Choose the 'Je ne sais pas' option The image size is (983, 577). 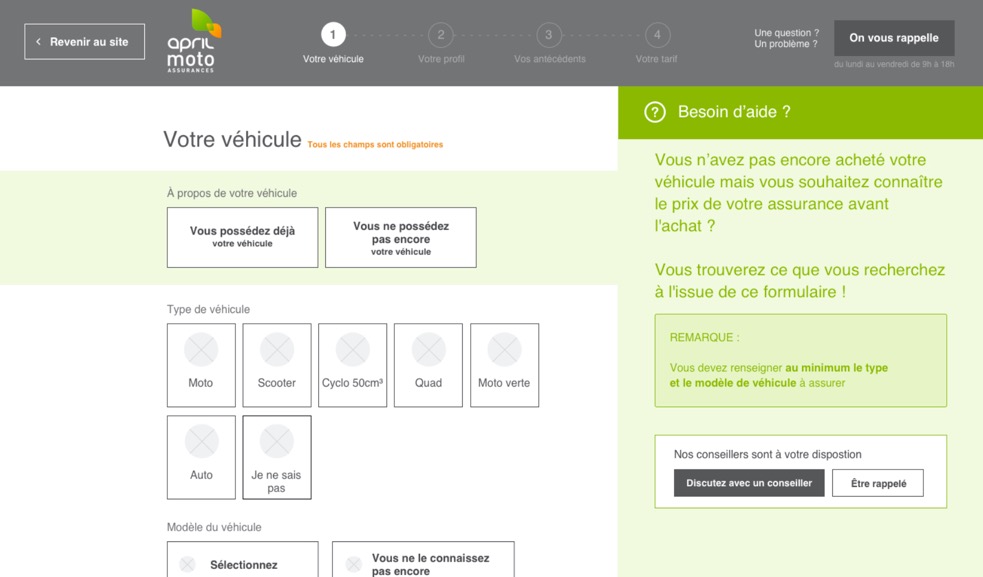277,458
